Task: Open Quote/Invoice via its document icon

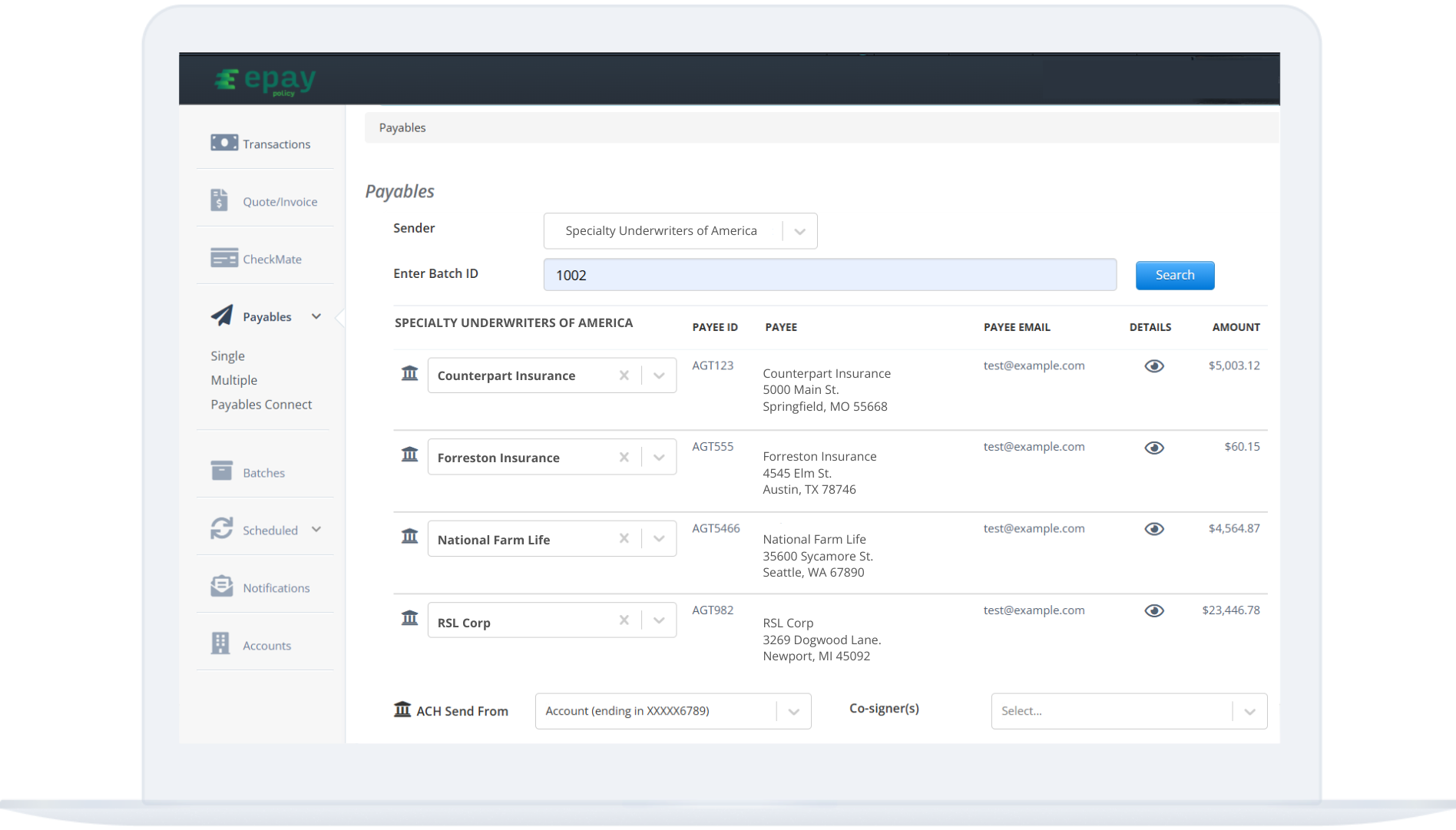Action: pos(220,200)
